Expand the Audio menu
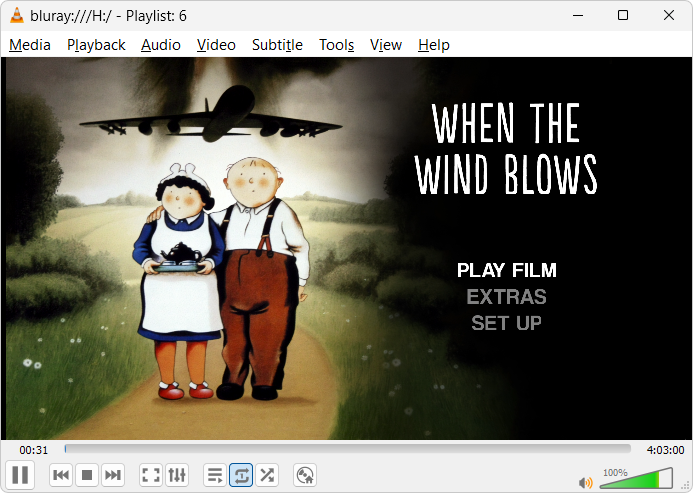The image size is (693, 493). click(161, 45)
